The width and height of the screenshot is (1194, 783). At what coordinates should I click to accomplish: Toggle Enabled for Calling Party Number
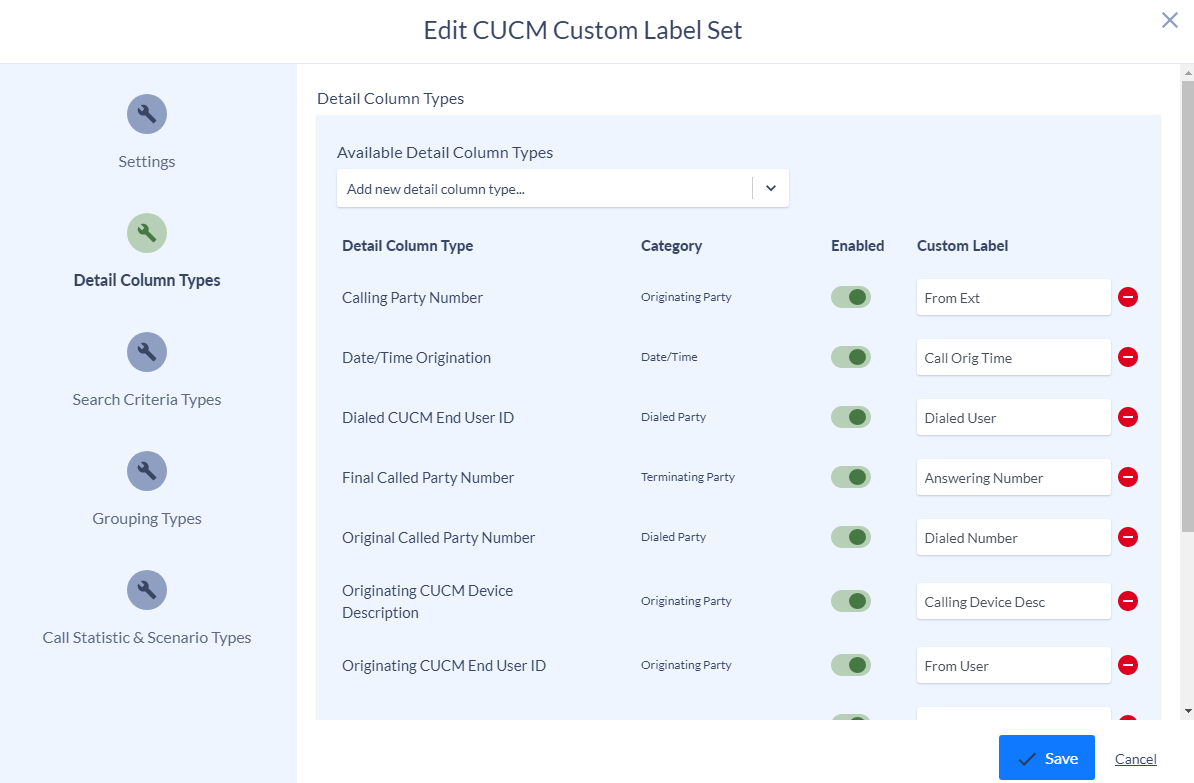[851, 297]
